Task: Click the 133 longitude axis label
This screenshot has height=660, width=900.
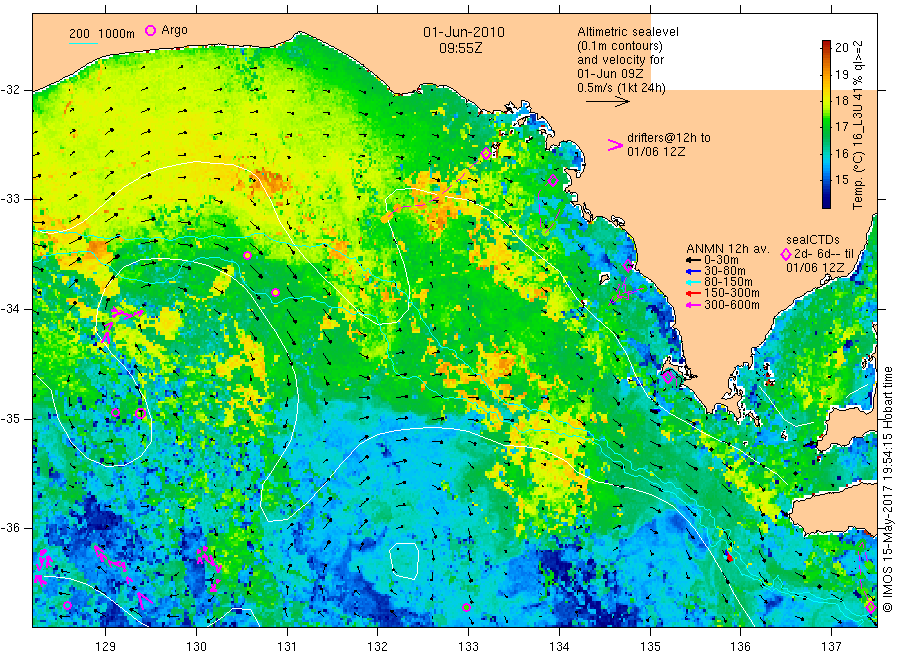Action: coord(468,647)
